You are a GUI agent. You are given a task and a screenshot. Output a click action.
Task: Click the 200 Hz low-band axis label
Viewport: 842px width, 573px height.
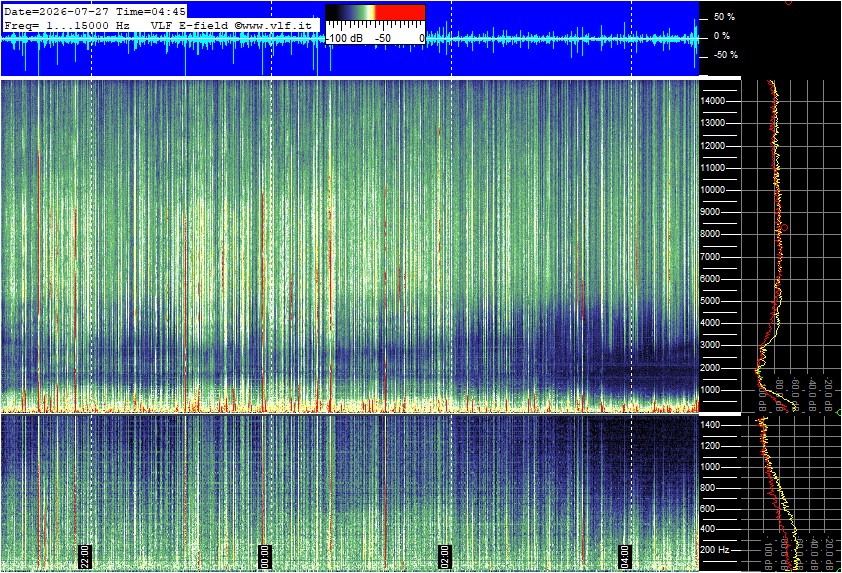(715, 550)
